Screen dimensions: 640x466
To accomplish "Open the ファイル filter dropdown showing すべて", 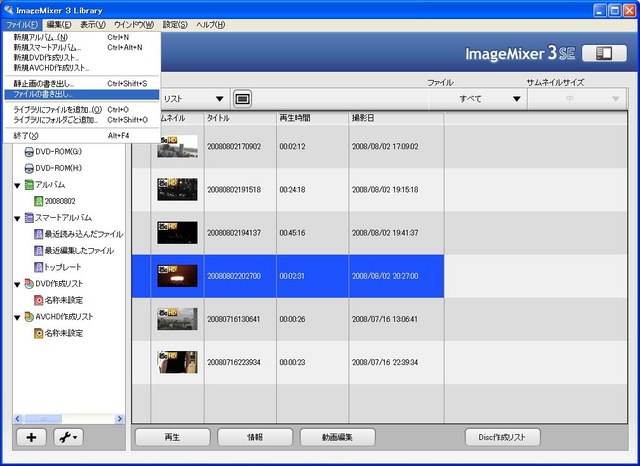I will tap(478, 99).
